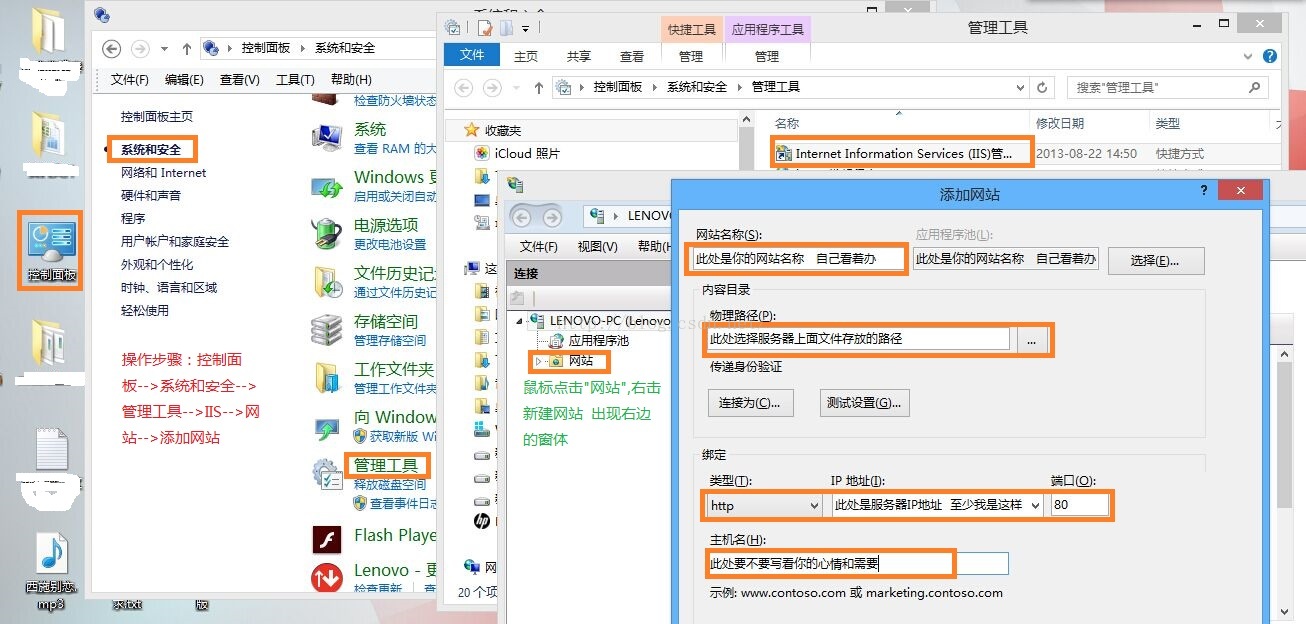Image resolution: width=1306 pixels, height=624 pixels.
Task: Click the 控制面板主页 link
Action: 157,117
